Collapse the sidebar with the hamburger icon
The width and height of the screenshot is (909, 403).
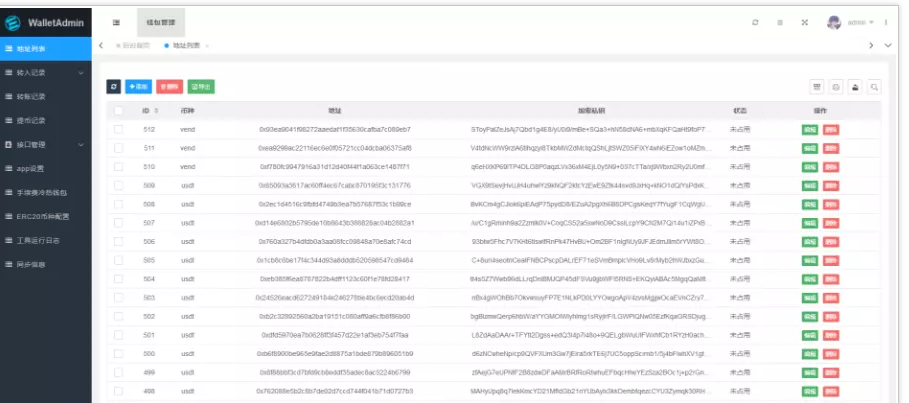(x=116, y=23)
